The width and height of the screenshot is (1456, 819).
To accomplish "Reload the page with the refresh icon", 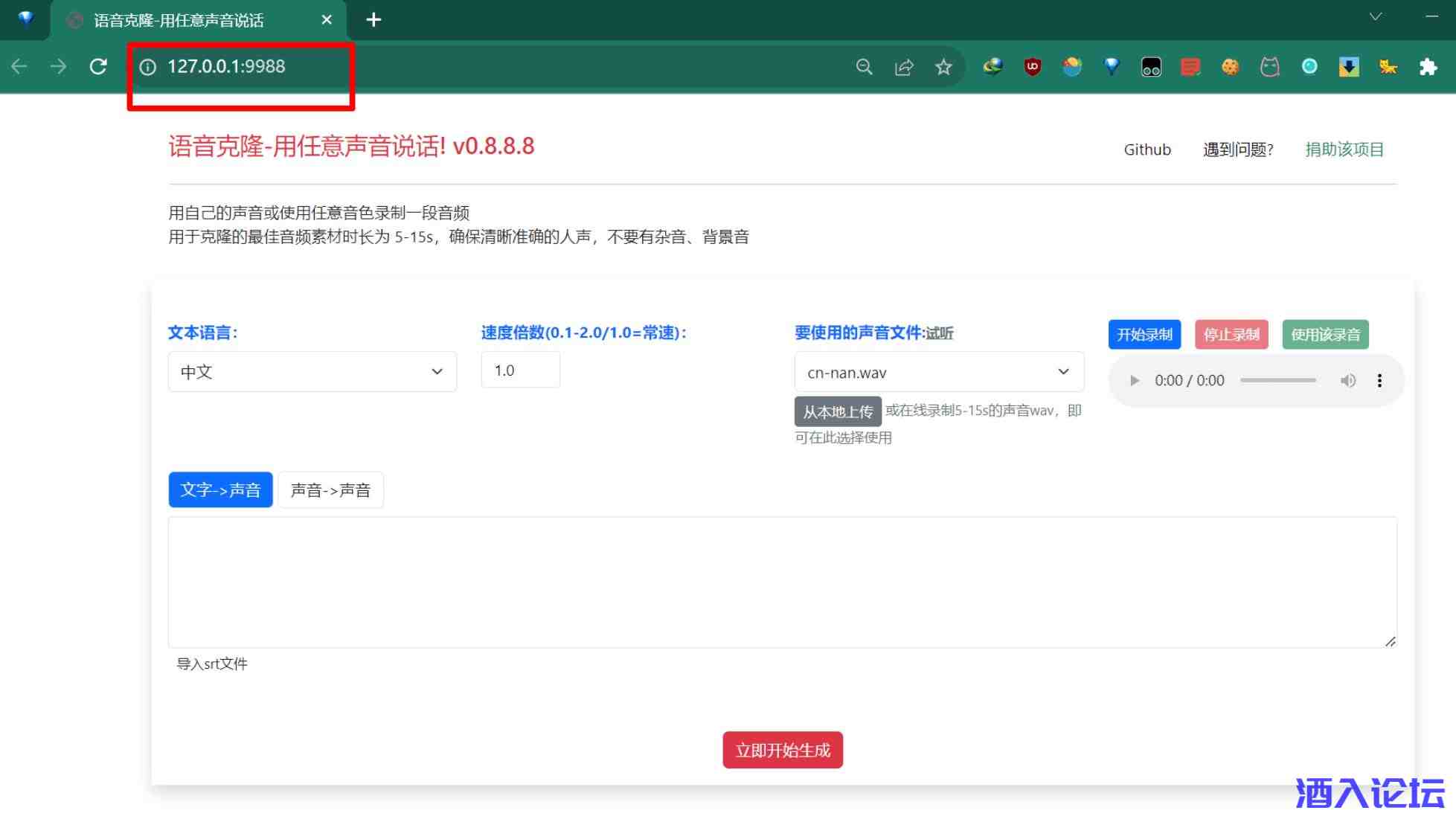I will tap(98, 67).
